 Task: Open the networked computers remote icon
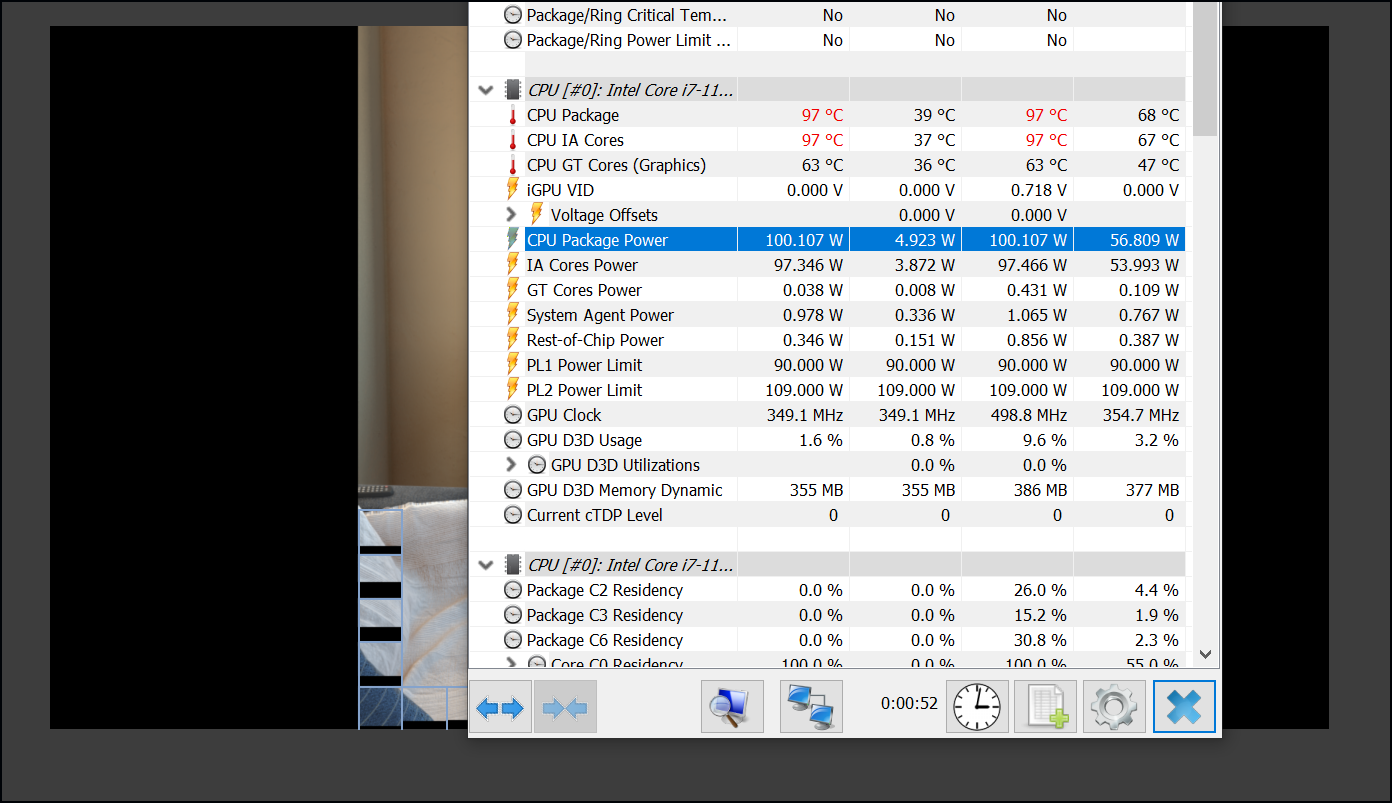point(811,708)
